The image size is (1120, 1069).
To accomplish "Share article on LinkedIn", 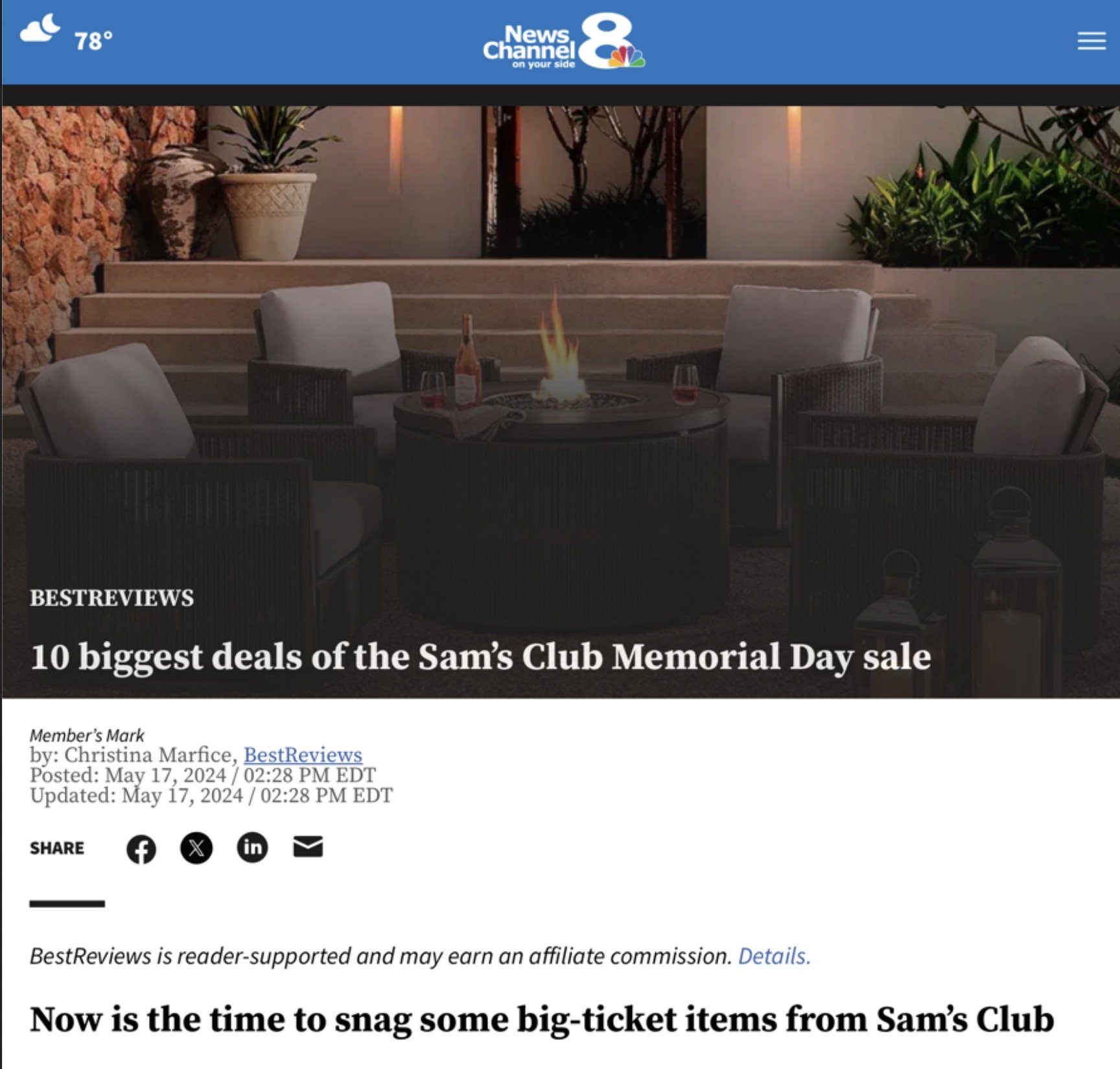I will pos(252,847).
